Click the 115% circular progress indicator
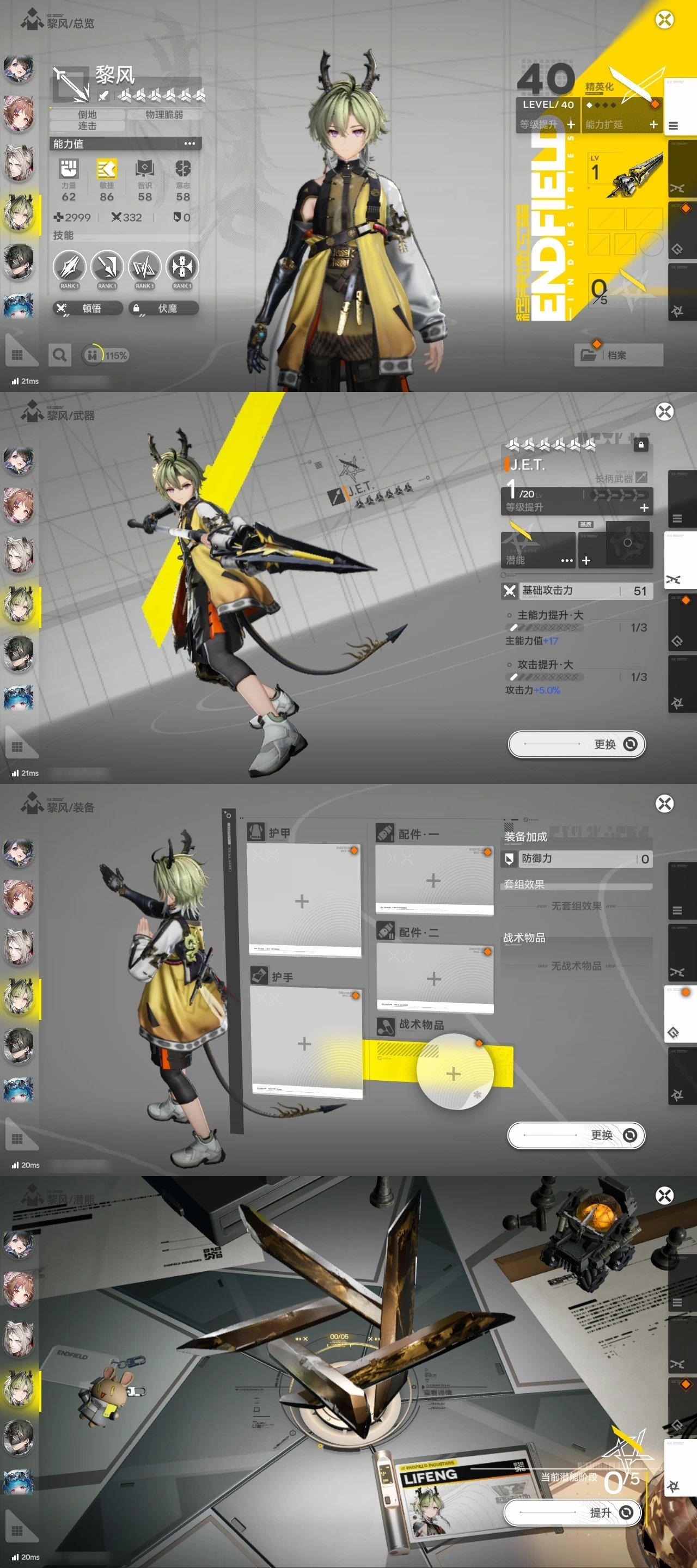This screenshot has width=697, height=1568. pyautogui.click(x=105, y=355)
